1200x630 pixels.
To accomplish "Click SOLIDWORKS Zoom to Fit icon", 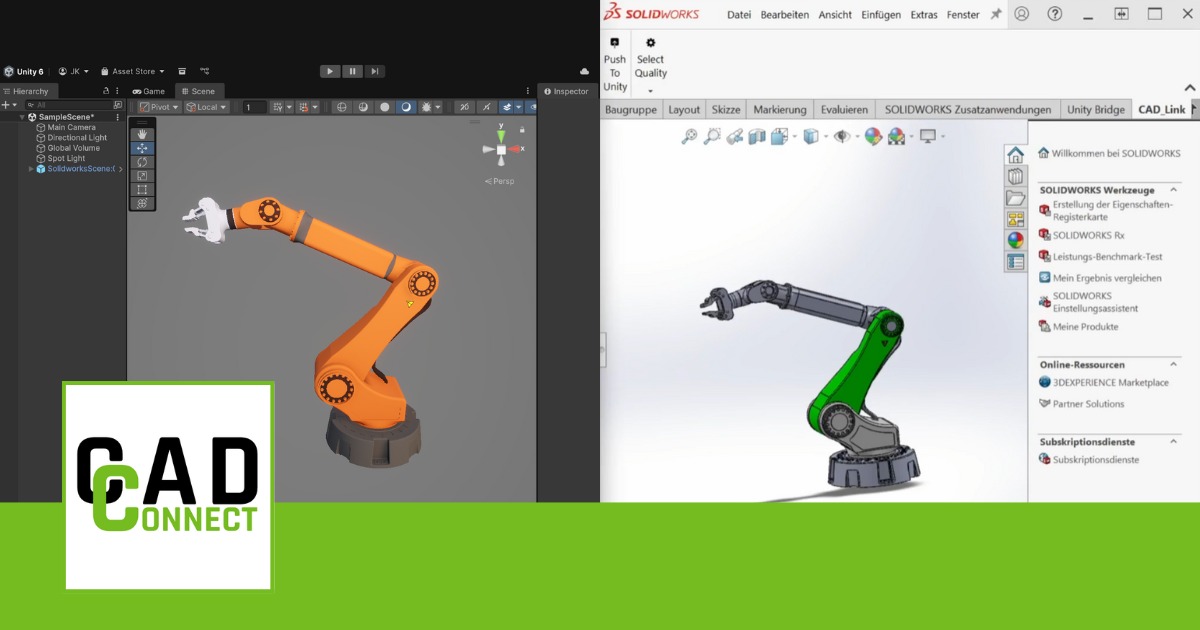I will point(689,137).
